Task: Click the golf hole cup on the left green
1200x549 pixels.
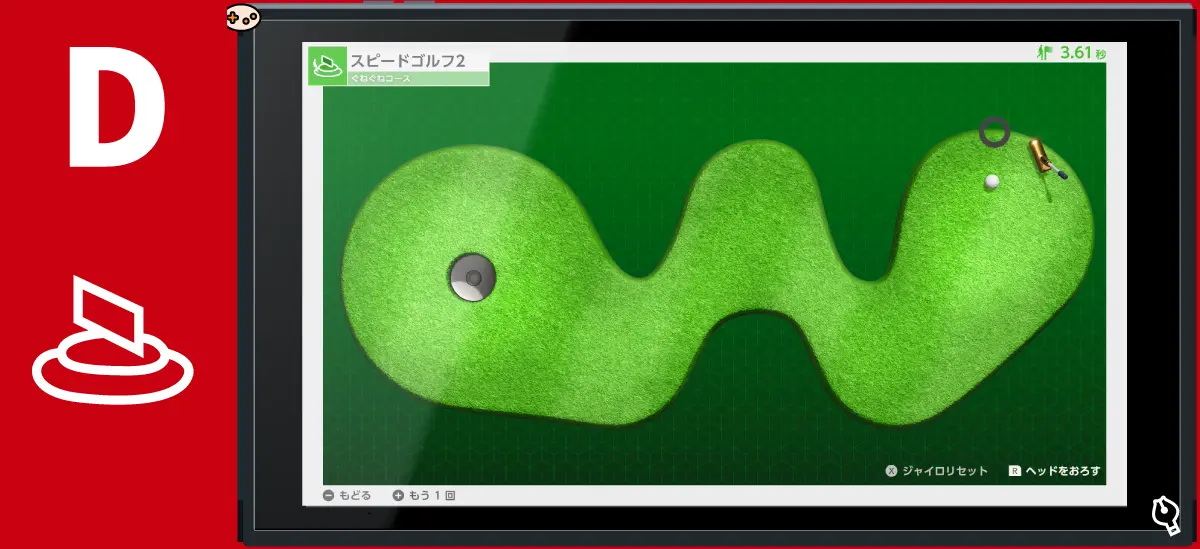Action: 472,278
